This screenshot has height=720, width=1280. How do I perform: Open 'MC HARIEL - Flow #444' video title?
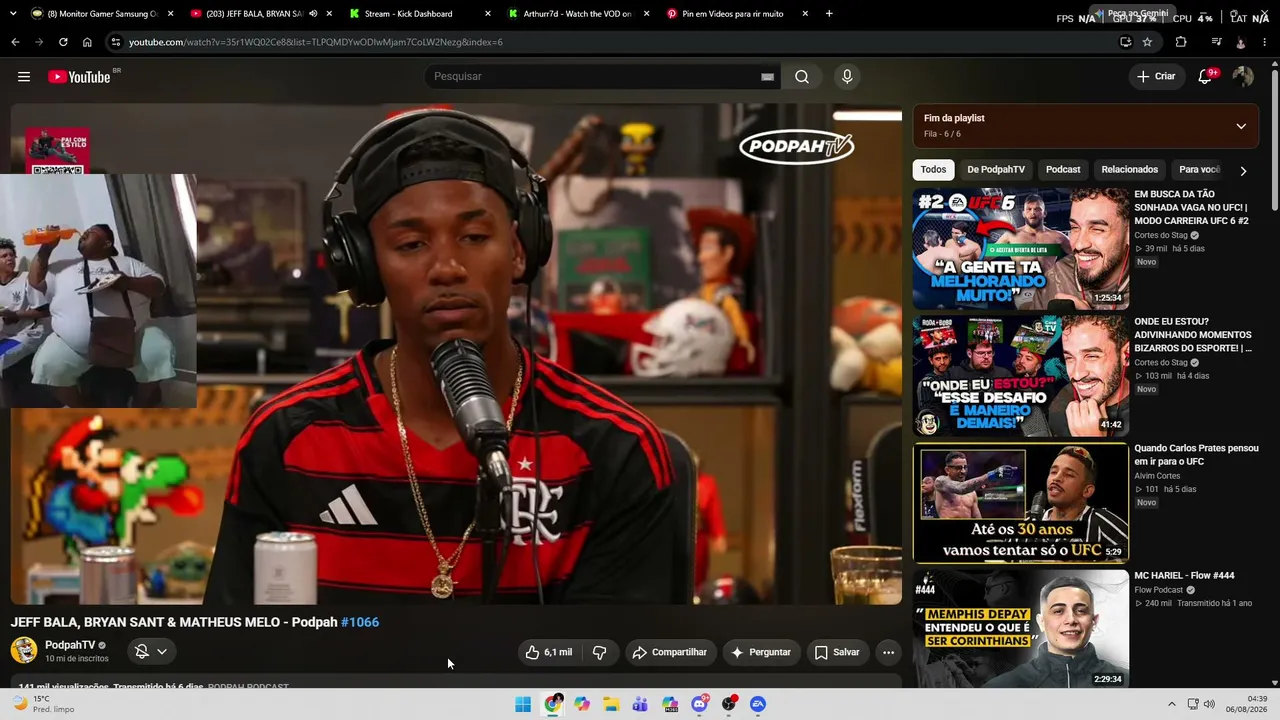[1184, 576]
